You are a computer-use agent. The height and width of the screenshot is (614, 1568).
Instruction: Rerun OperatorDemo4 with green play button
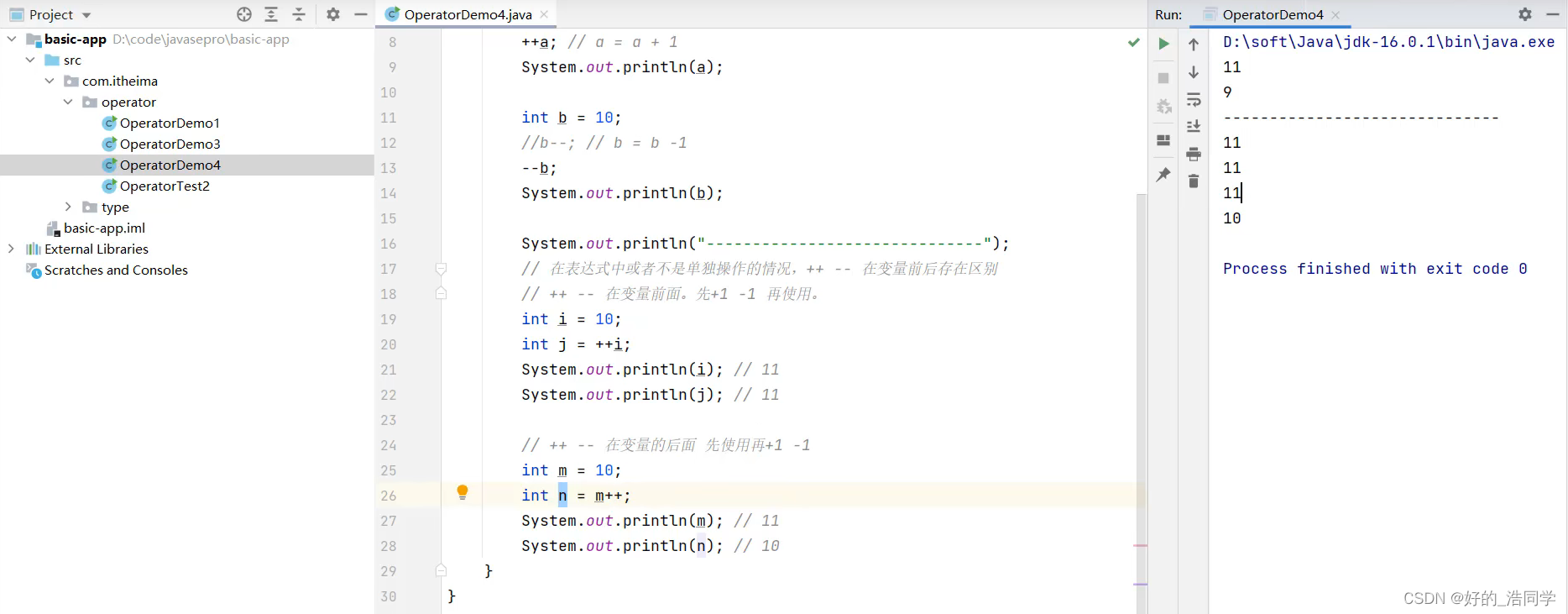[1163, 44]
